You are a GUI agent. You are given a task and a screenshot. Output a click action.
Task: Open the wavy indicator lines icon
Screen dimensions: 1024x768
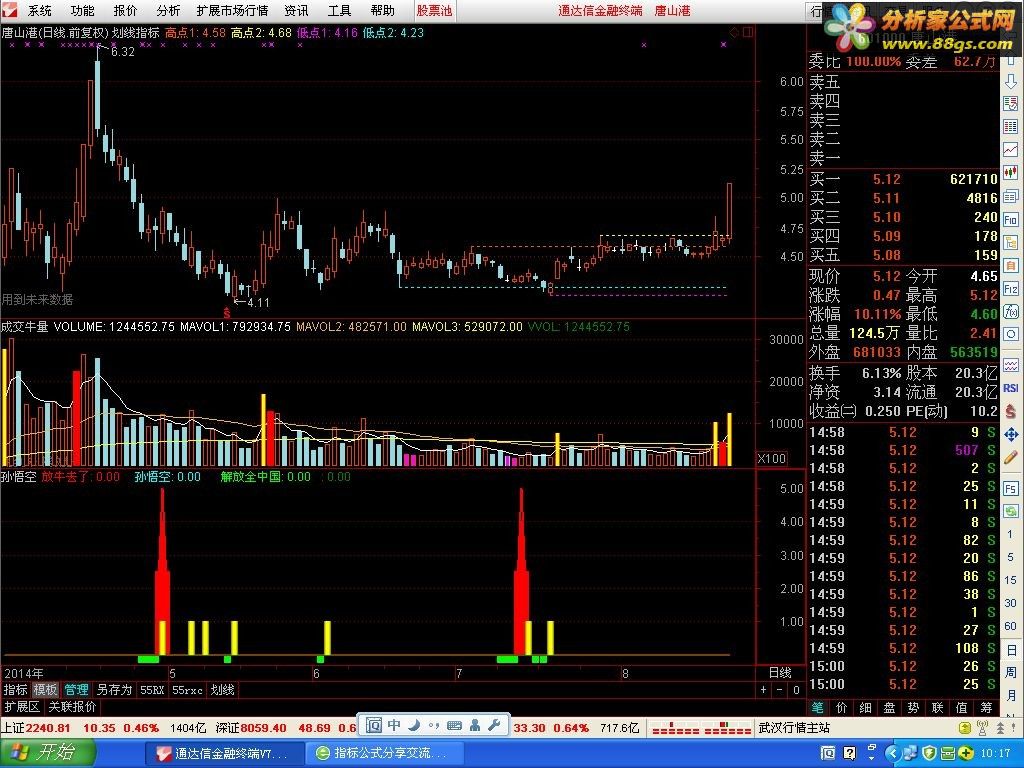point(1010,364)
